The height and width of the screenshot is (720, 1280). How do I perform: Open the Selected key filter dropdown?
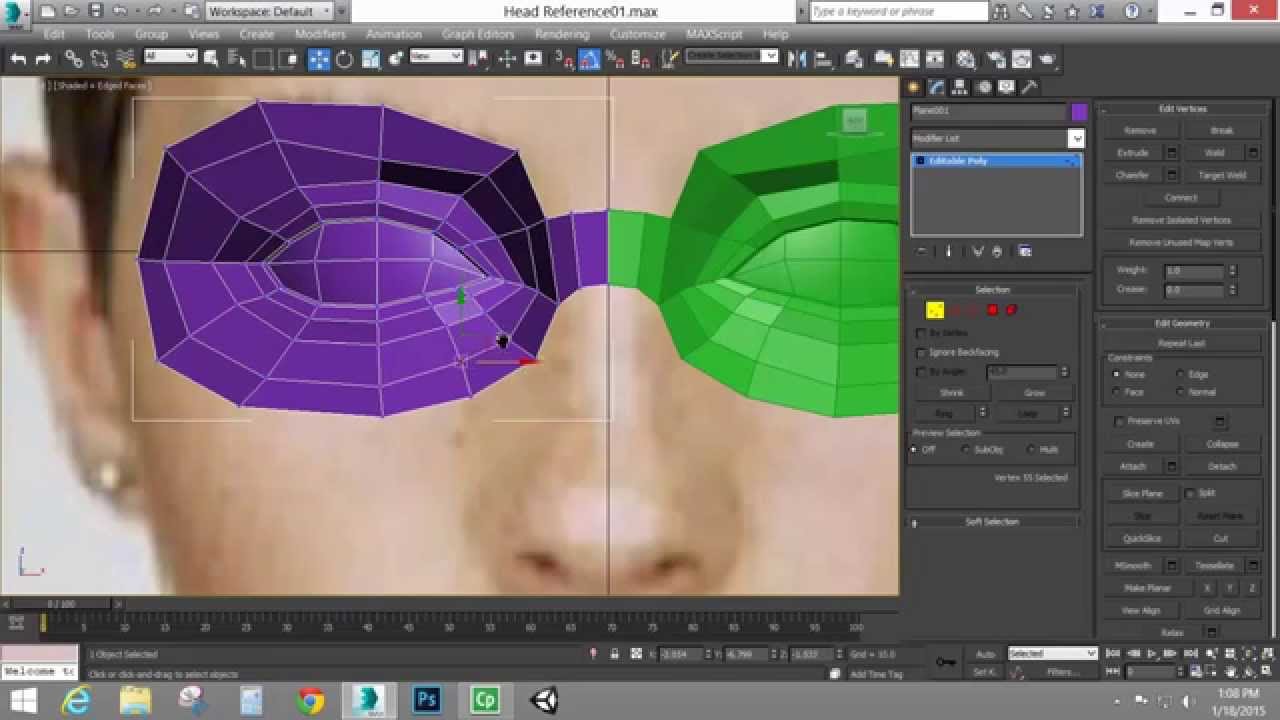(x=1052, y=653)
